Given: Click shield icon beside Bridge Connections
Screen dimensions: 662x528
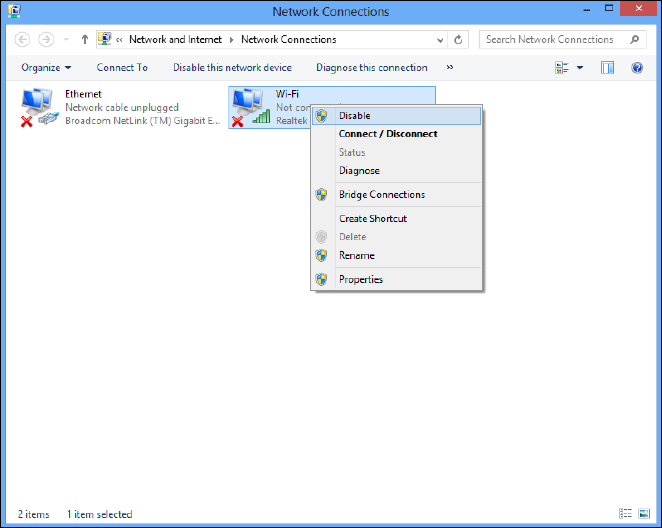Looking at the screenshot, I should 321,195.
